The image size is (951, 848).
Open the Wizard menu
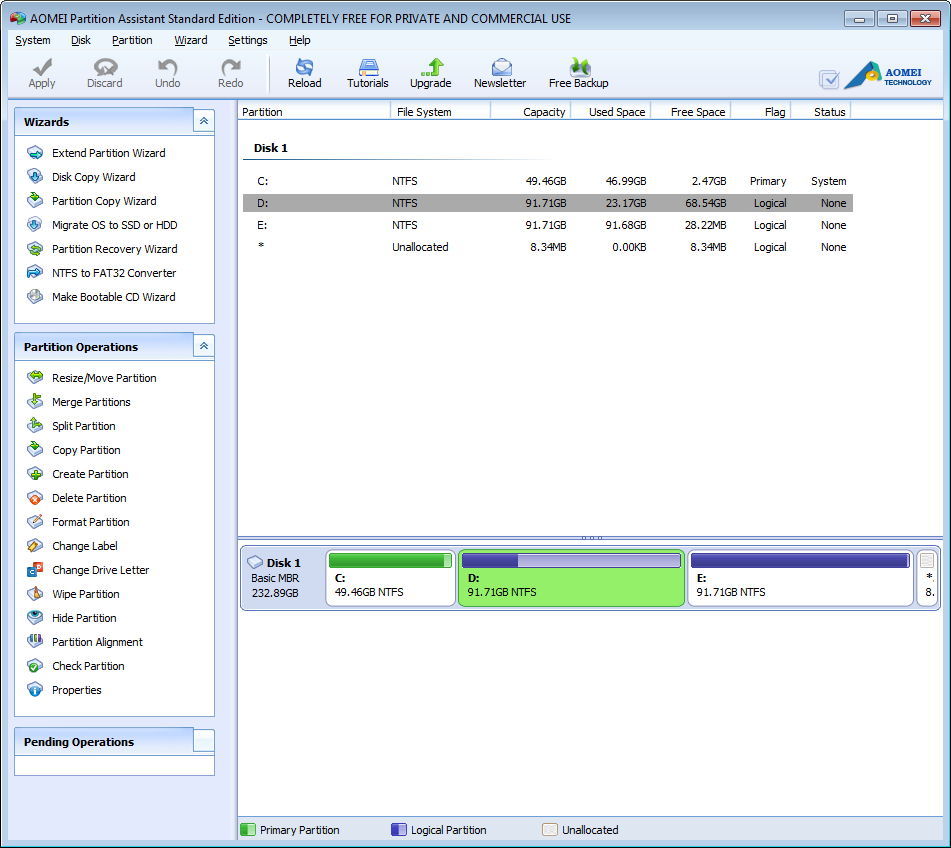pyautogui.click(x=191, y=40)
